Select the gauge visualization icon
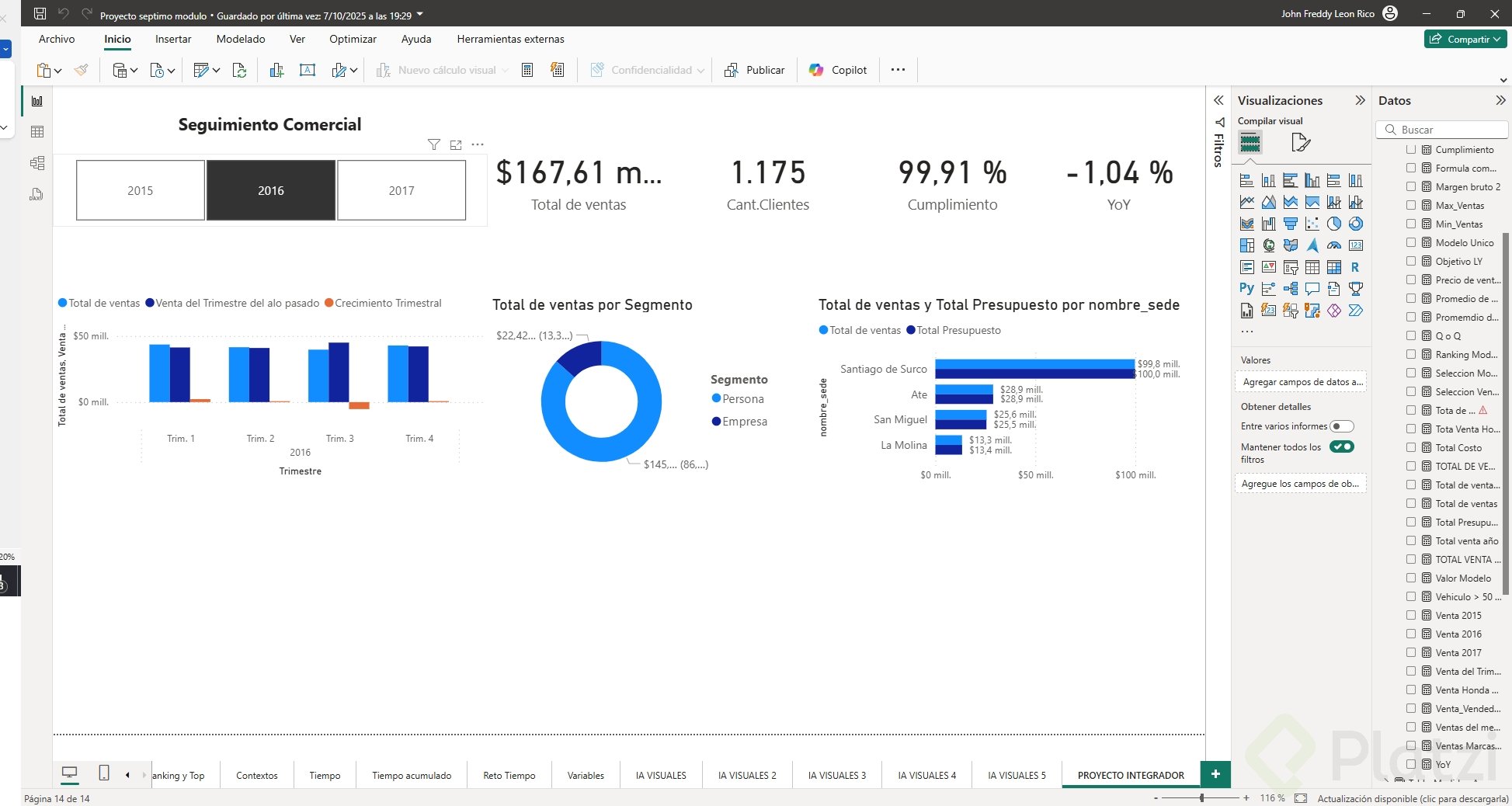This screenshot has width=1512, height=806. point(1333,245)
